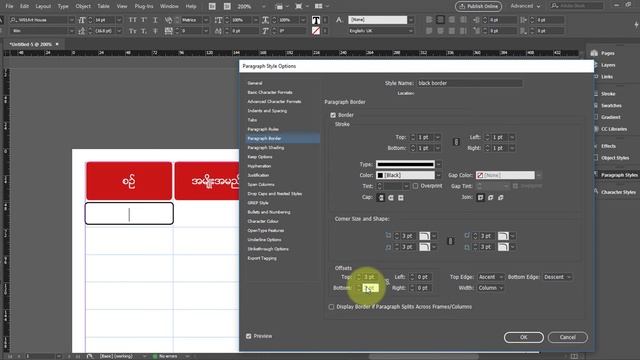Open Top stroke weight dropdown
Image resolution: width=640 pixels, height=360 pixels.
[x=438, y=138]
